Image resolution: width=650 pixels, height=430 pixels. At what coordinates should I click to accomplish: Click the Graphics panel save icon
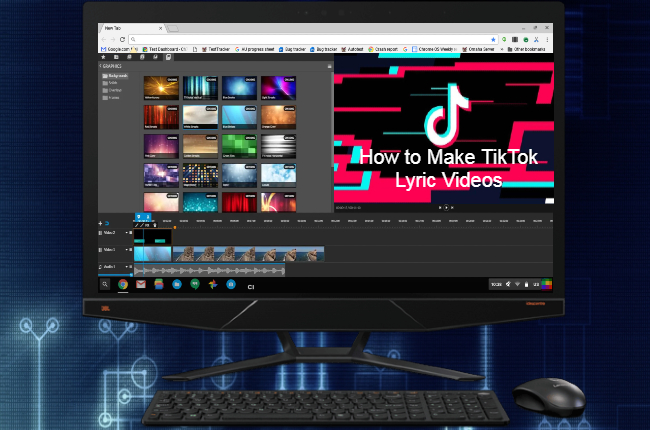click(330, 66)
